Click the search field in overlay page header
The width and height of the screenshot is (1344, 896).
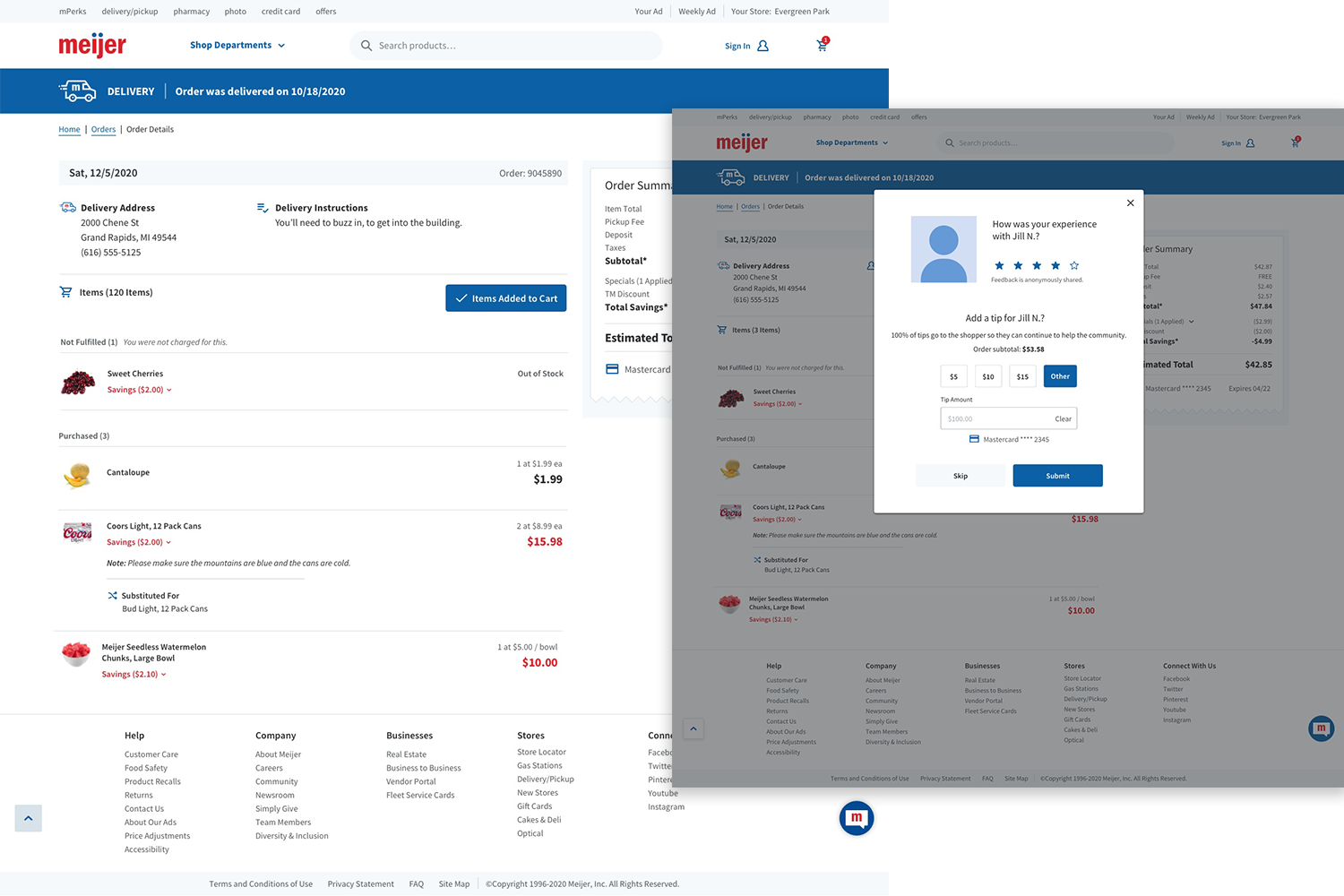coord(1056,142)
